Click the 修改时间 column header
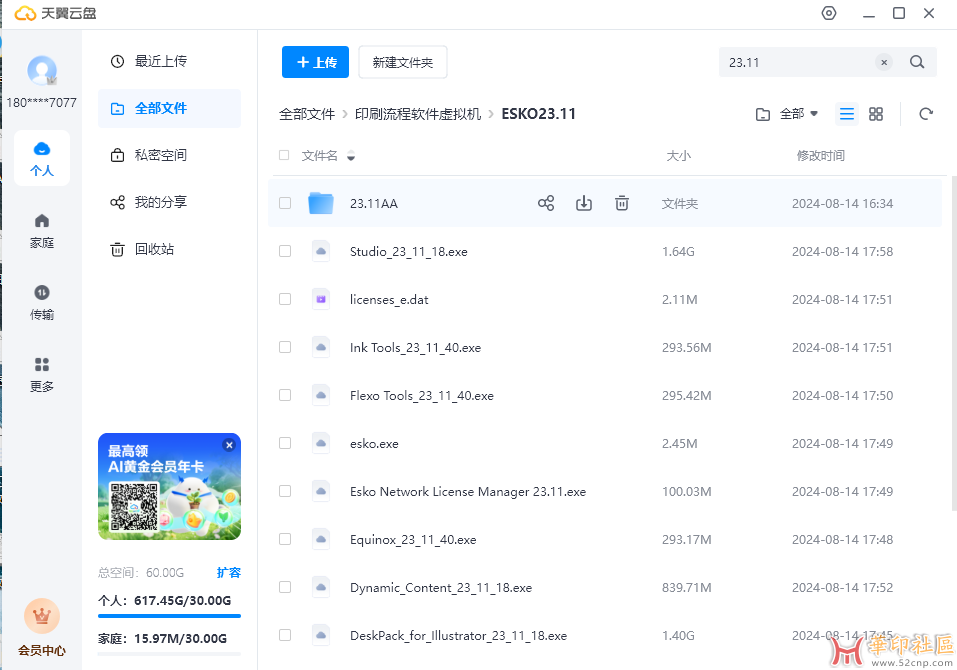This screenshot has width=957, height=670. point(821,156)
